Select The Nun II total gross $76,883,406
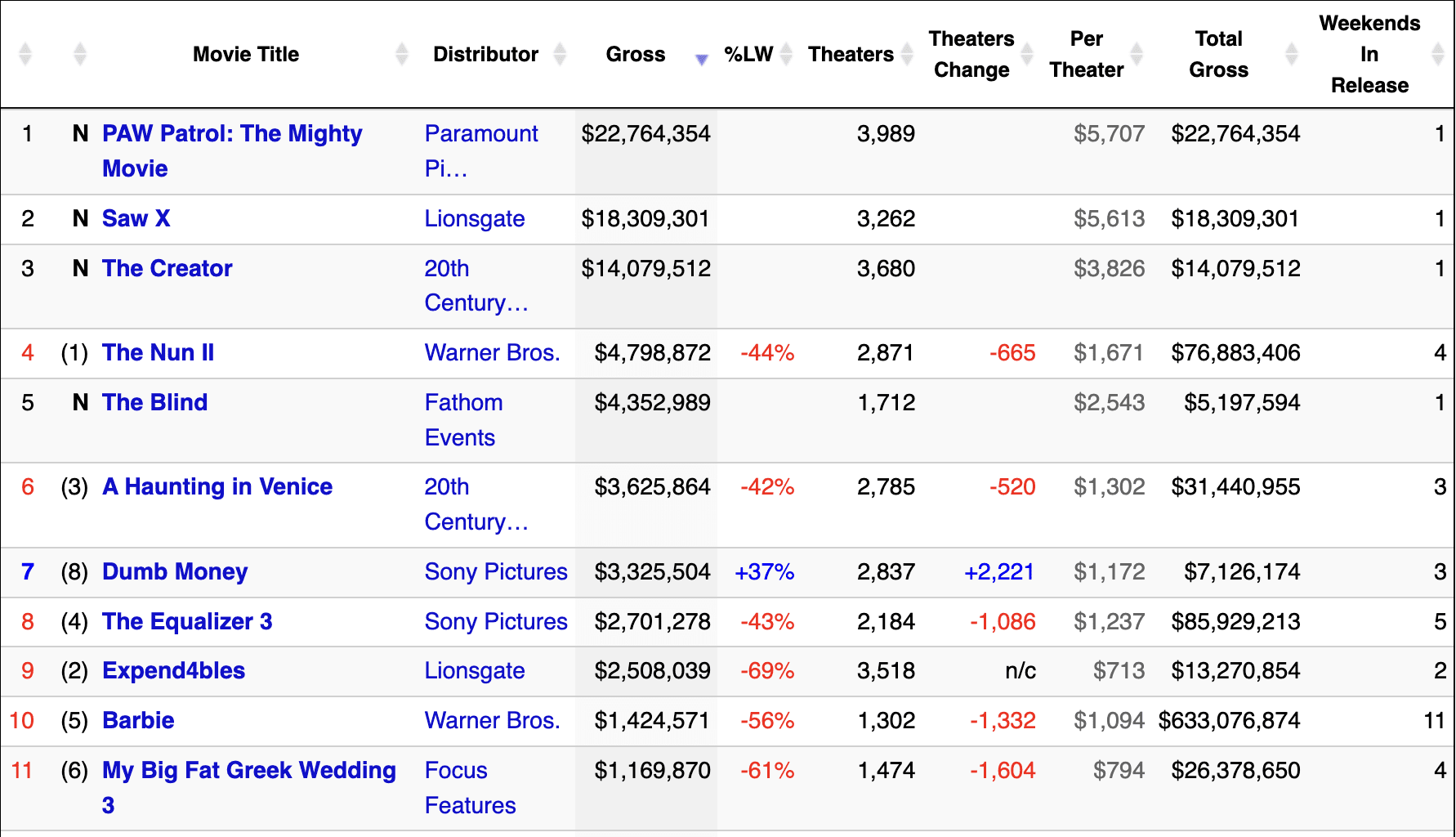Screen dimensions: 1456x837 (1235, 352)
